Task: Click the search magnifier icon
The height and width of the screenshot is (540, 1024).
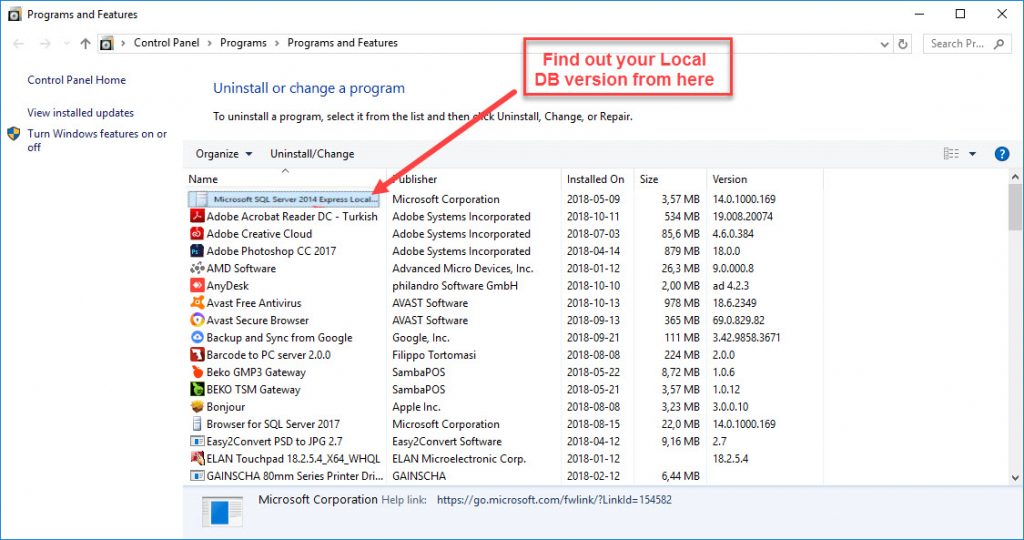Action: click(x=999, y=44)
